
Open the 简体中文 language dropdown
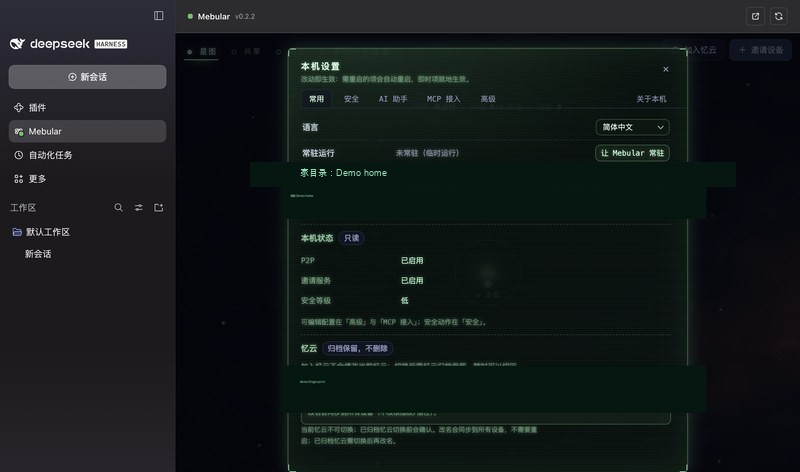tap(633, 127)
